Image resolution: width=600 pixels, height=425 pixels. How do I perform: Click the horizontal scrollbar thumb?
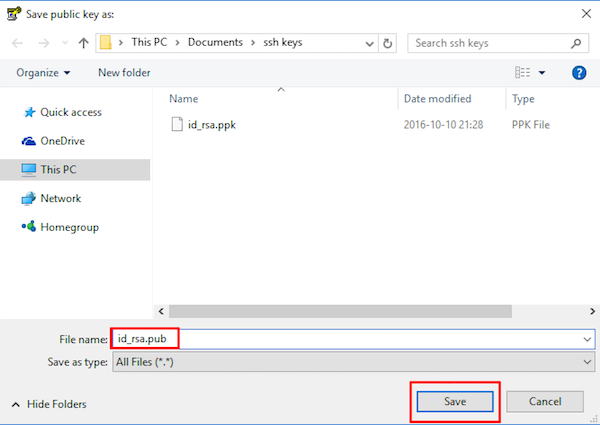pyautogui.click(x=340, y=311)
